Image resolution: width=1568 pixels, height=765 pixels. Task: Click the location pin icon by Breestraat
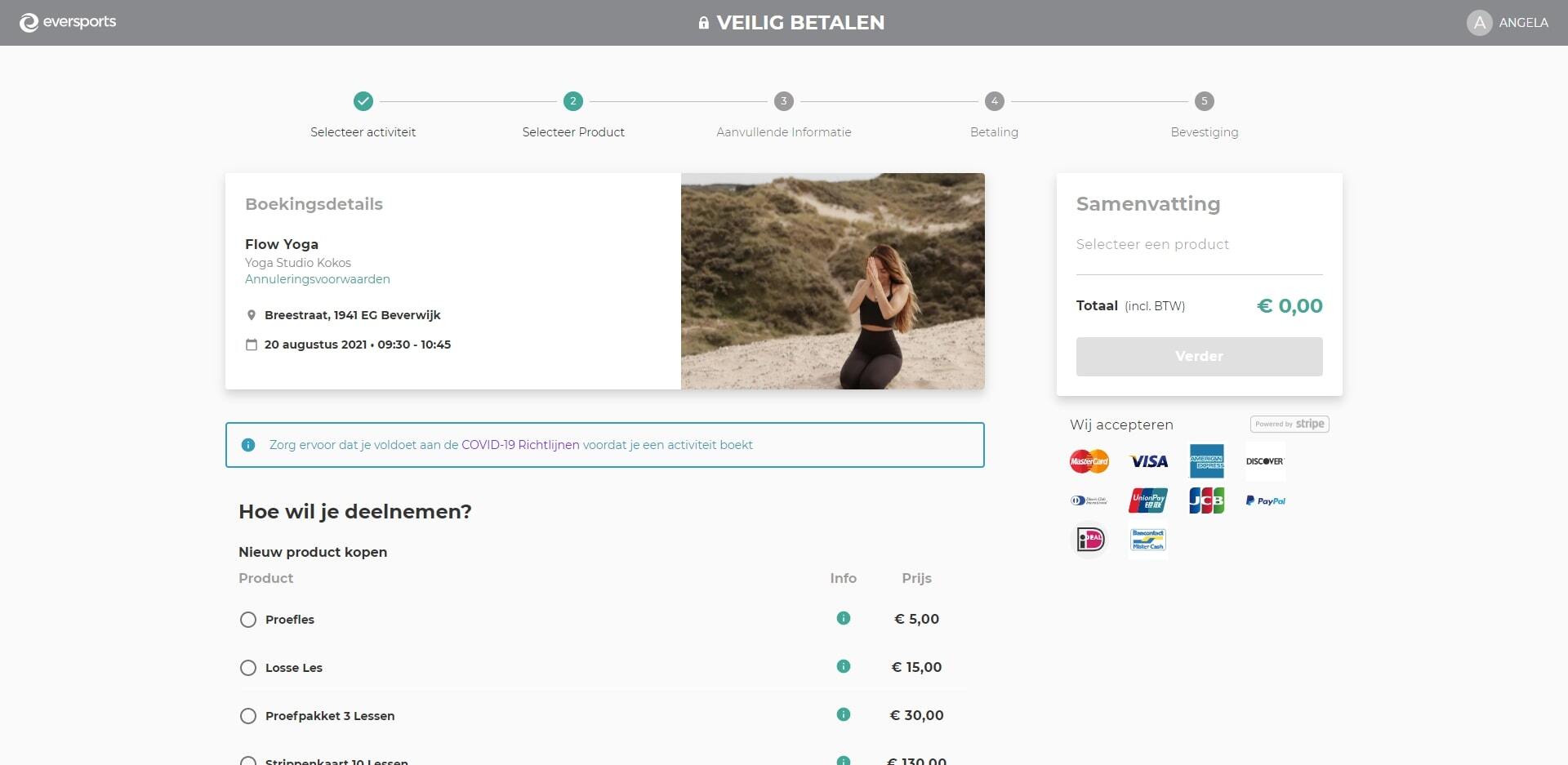pyautogui.click(x=252, y=315)
